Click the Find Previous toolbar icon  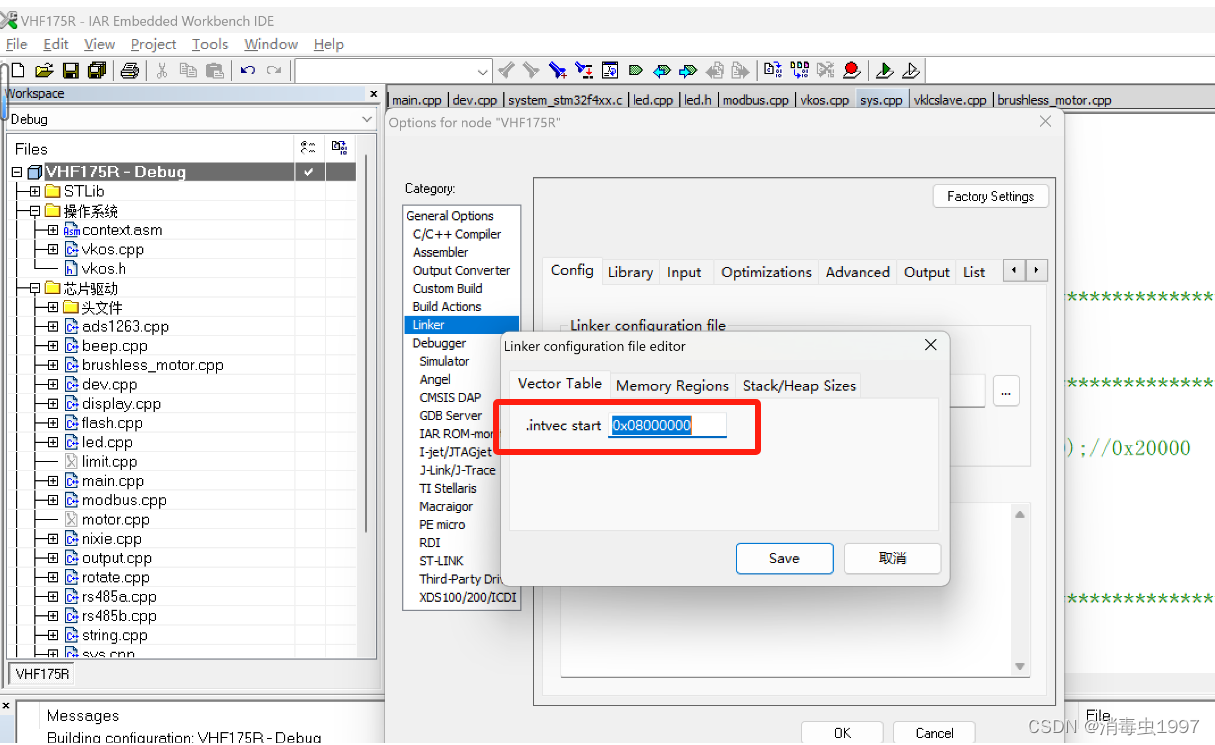pos(507,70)
